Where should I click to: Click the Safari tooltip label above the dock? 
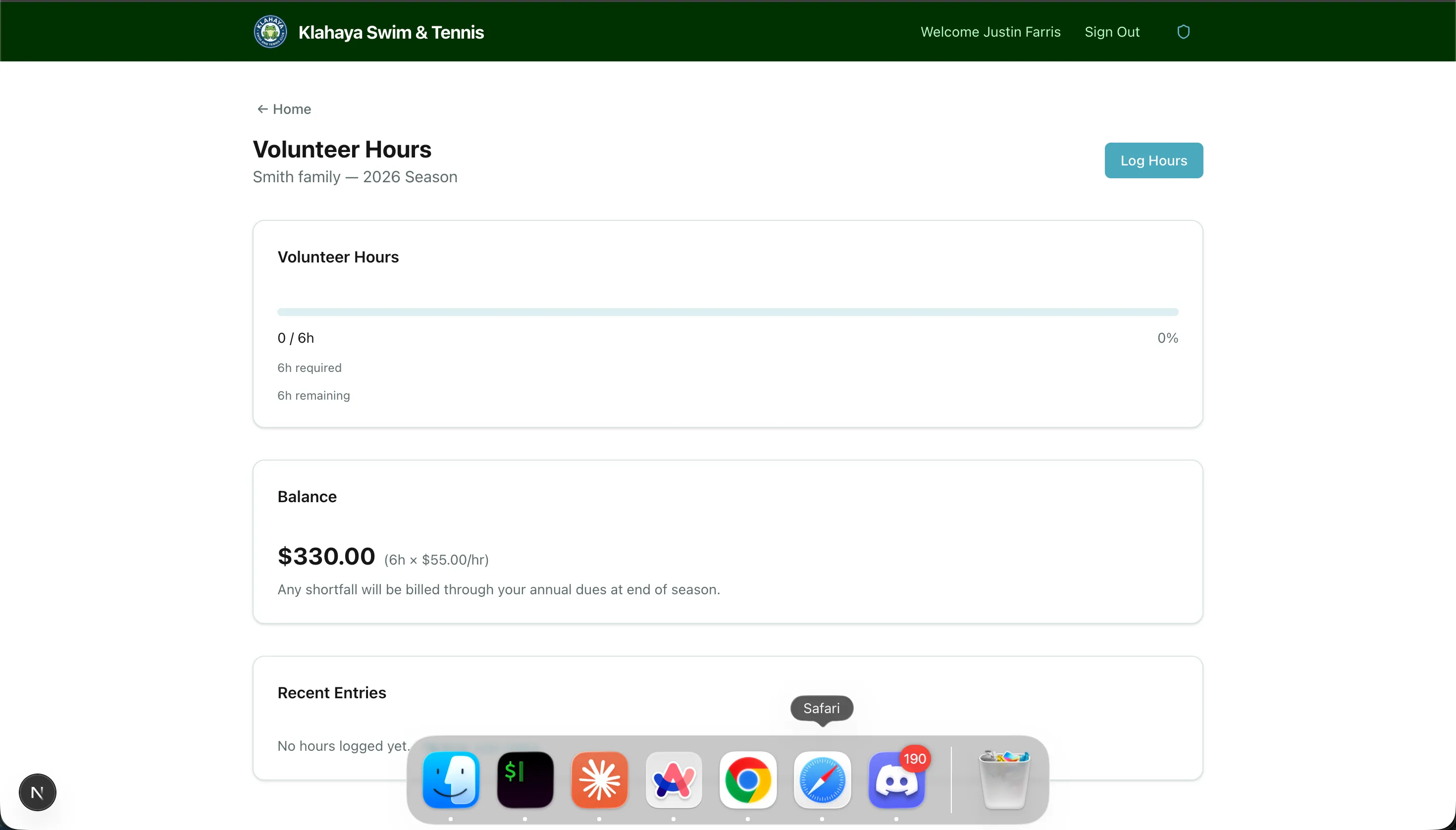click(821, 709)
